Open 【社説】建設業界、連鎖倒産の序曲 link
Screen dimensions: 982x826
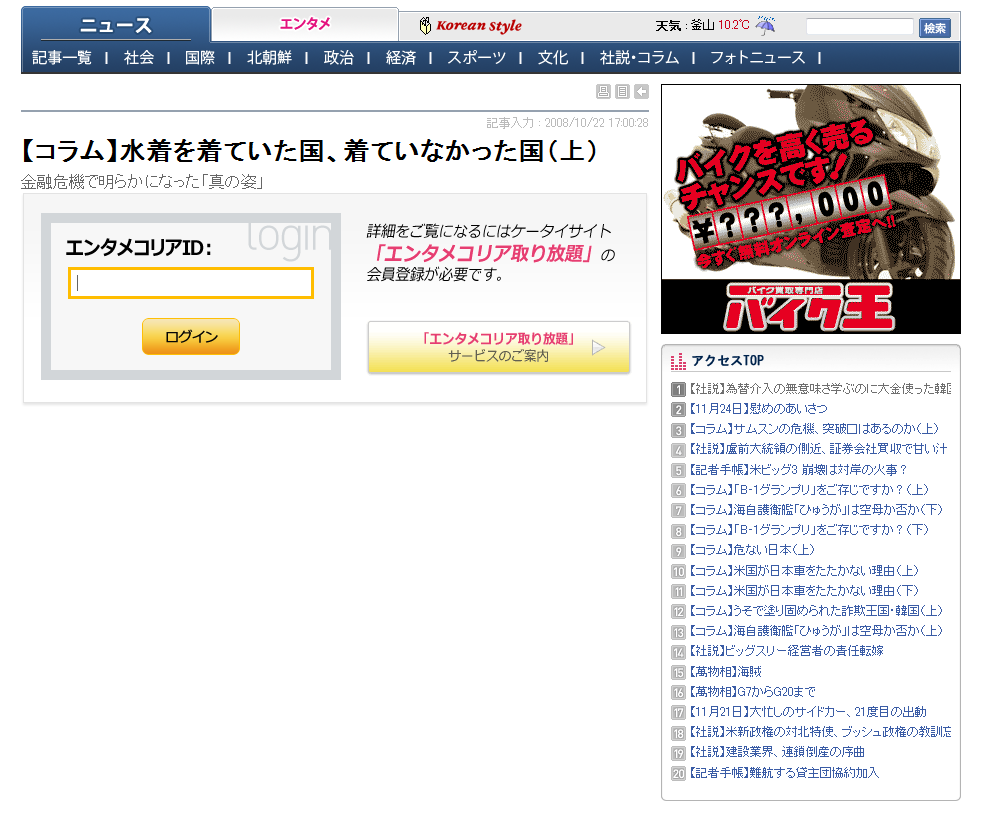coord(777,751)
